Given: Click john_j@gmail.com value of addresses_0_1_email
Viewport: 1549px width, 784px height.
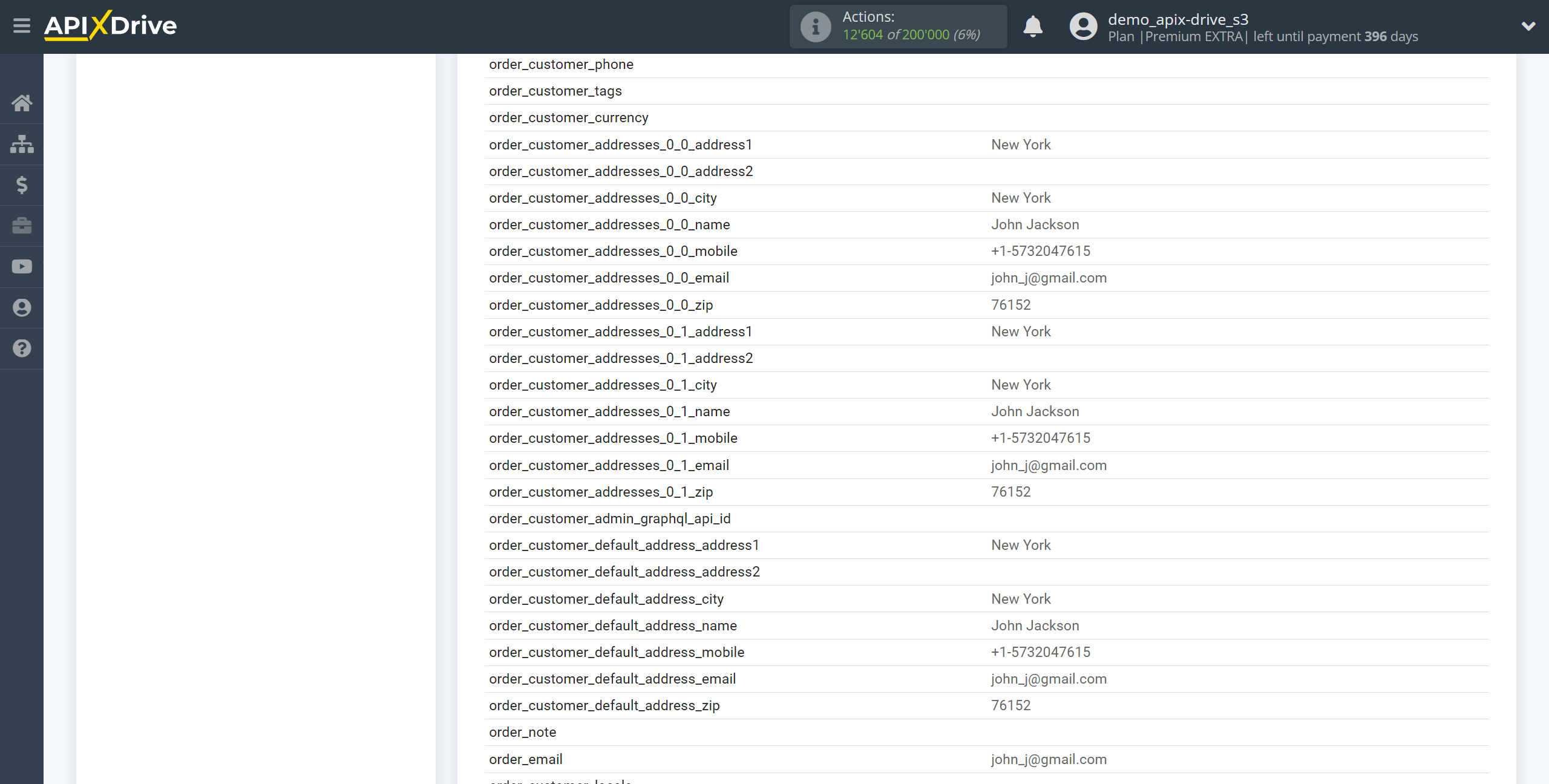Looking at the screenshot, I should [x=1049, y=465].
